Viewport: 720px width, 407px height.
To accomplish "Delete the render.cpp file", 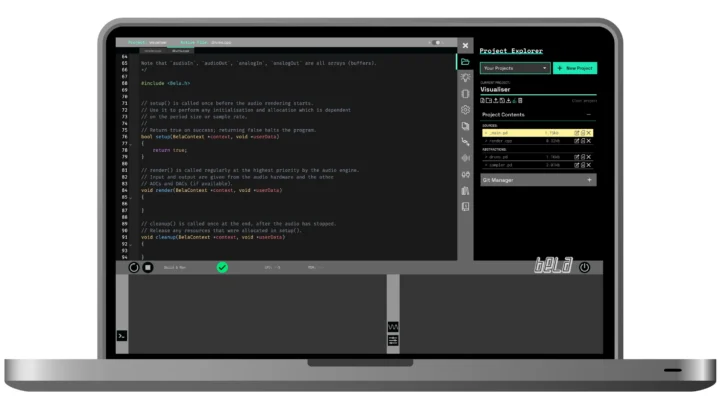I will click(589, 140).
